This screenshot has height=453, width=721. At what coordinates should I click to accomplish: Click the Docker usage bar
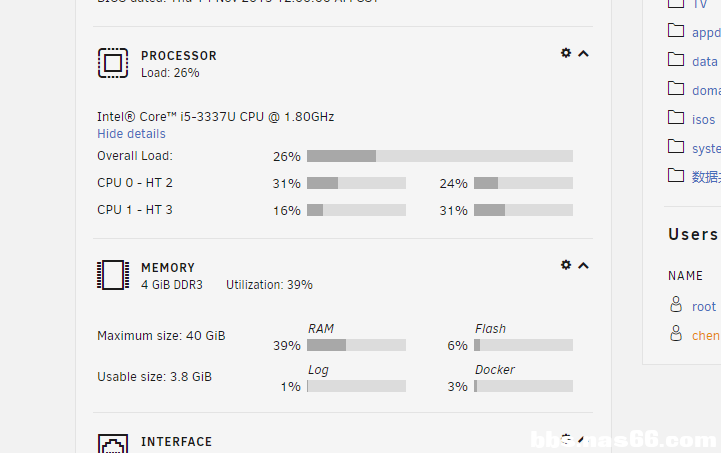(x=523, y=386)
